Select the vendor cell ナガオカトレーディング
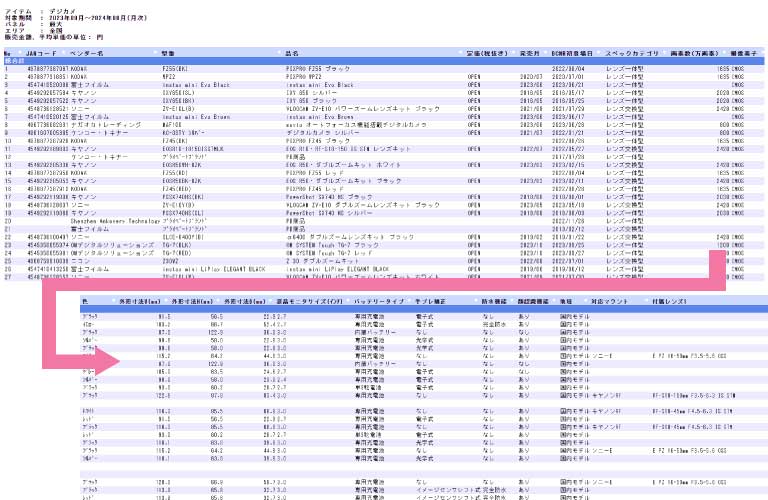 (x=106, y=125)
